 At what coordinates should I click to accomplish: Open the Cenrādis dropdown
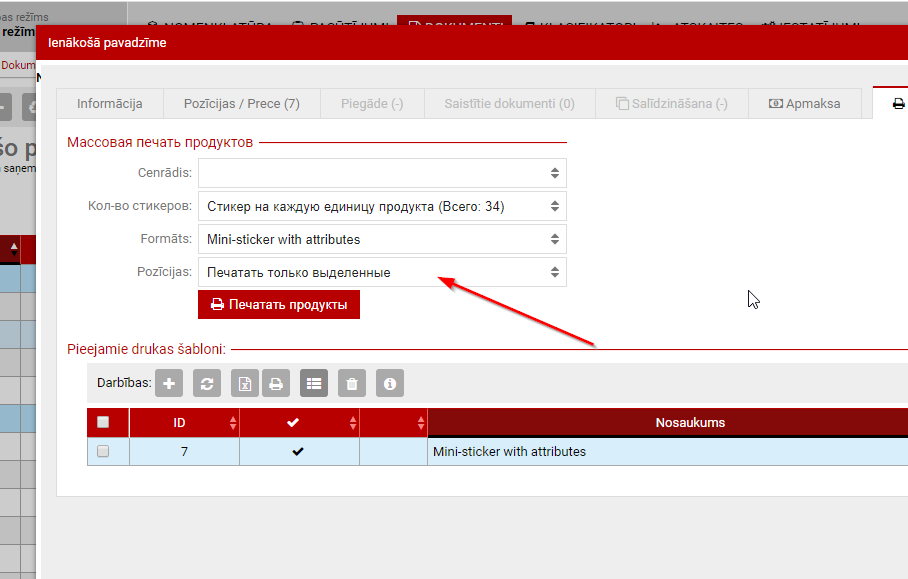click(x=382, y=173)
